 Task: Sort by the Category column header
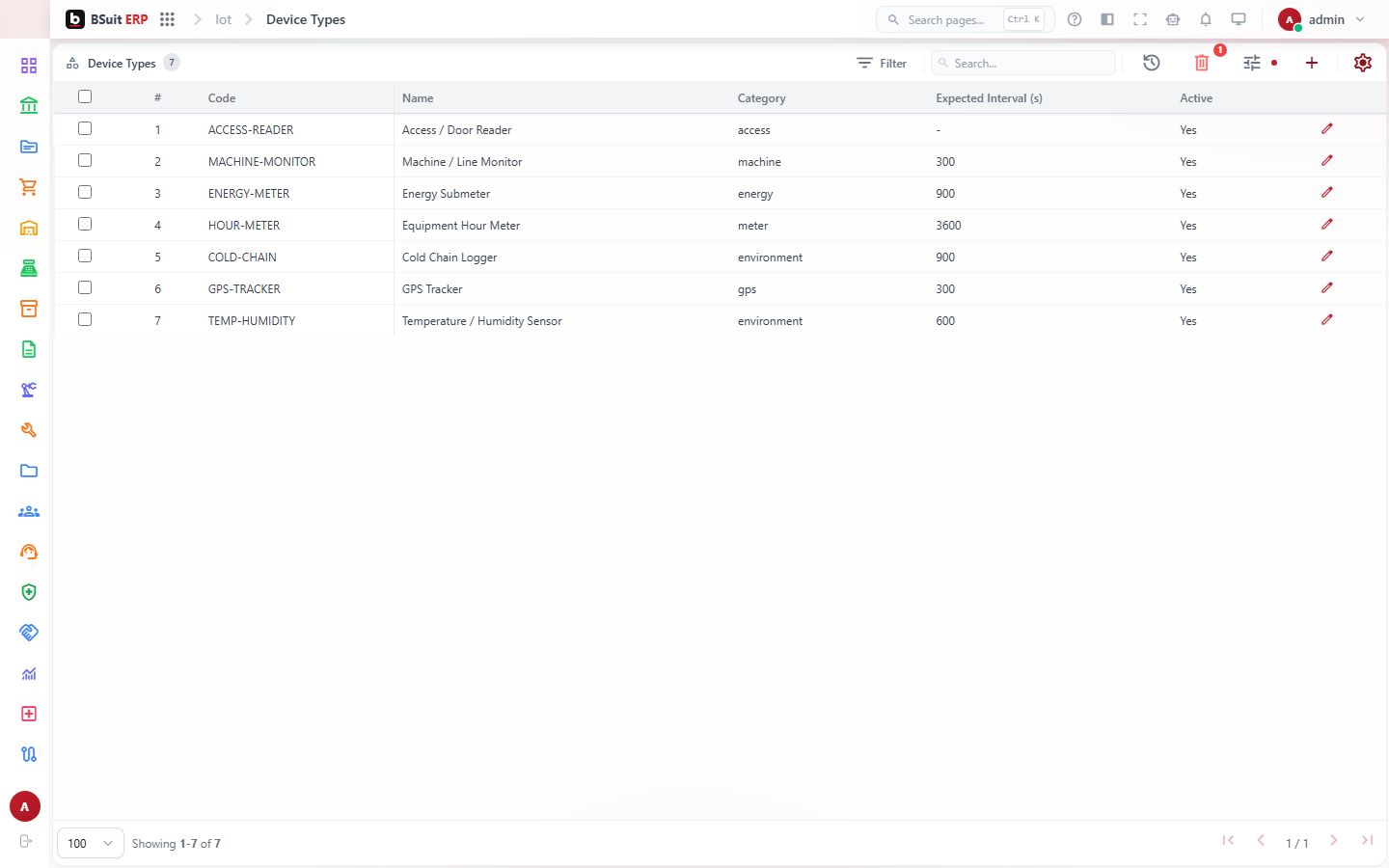click(x=761, y=98)
